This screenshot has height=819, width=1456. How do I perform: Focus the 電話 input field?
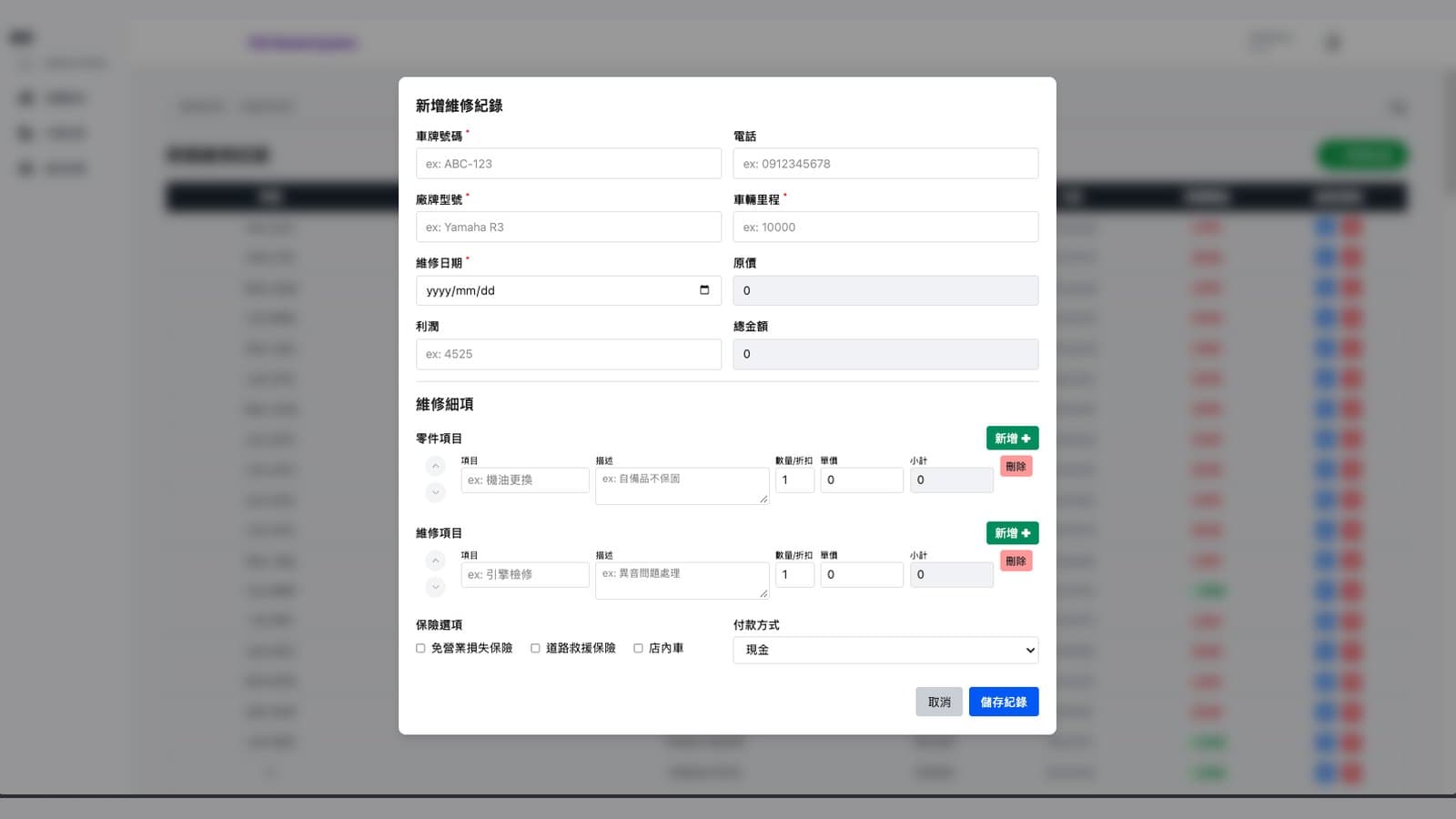885,164
